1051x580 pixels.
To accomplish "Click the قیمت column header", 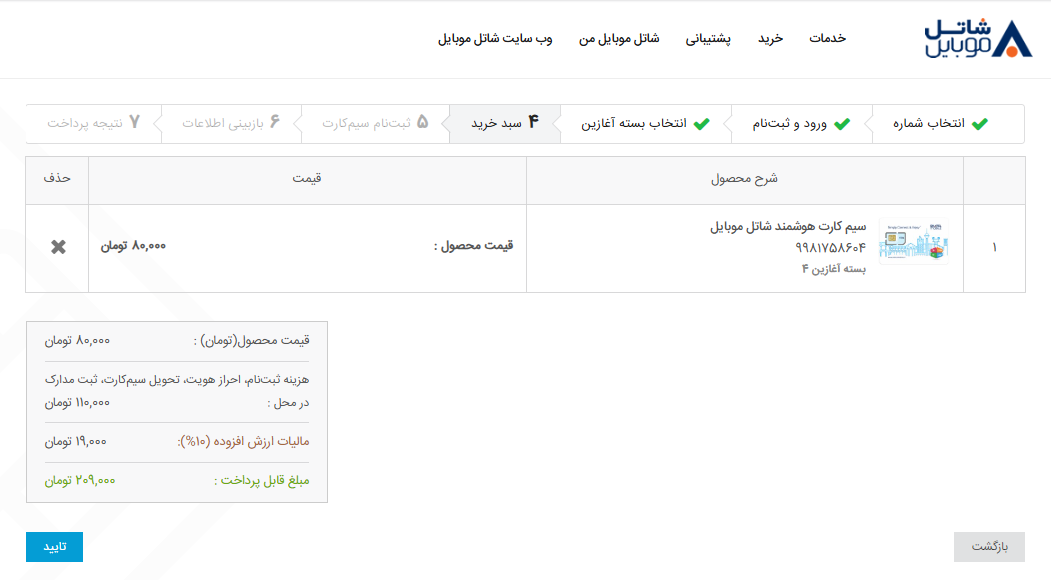I will [306, 178].
